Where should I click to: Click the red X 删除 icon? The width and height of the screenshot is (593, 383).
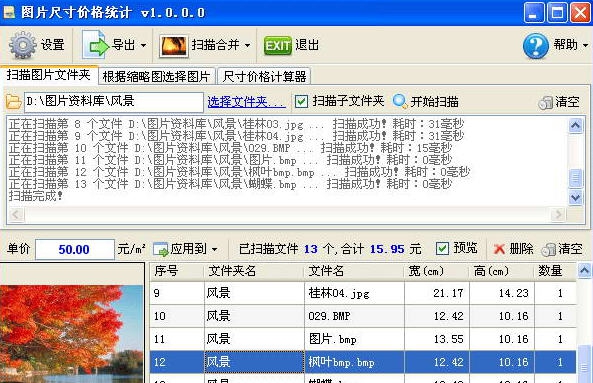click(499, 249)
